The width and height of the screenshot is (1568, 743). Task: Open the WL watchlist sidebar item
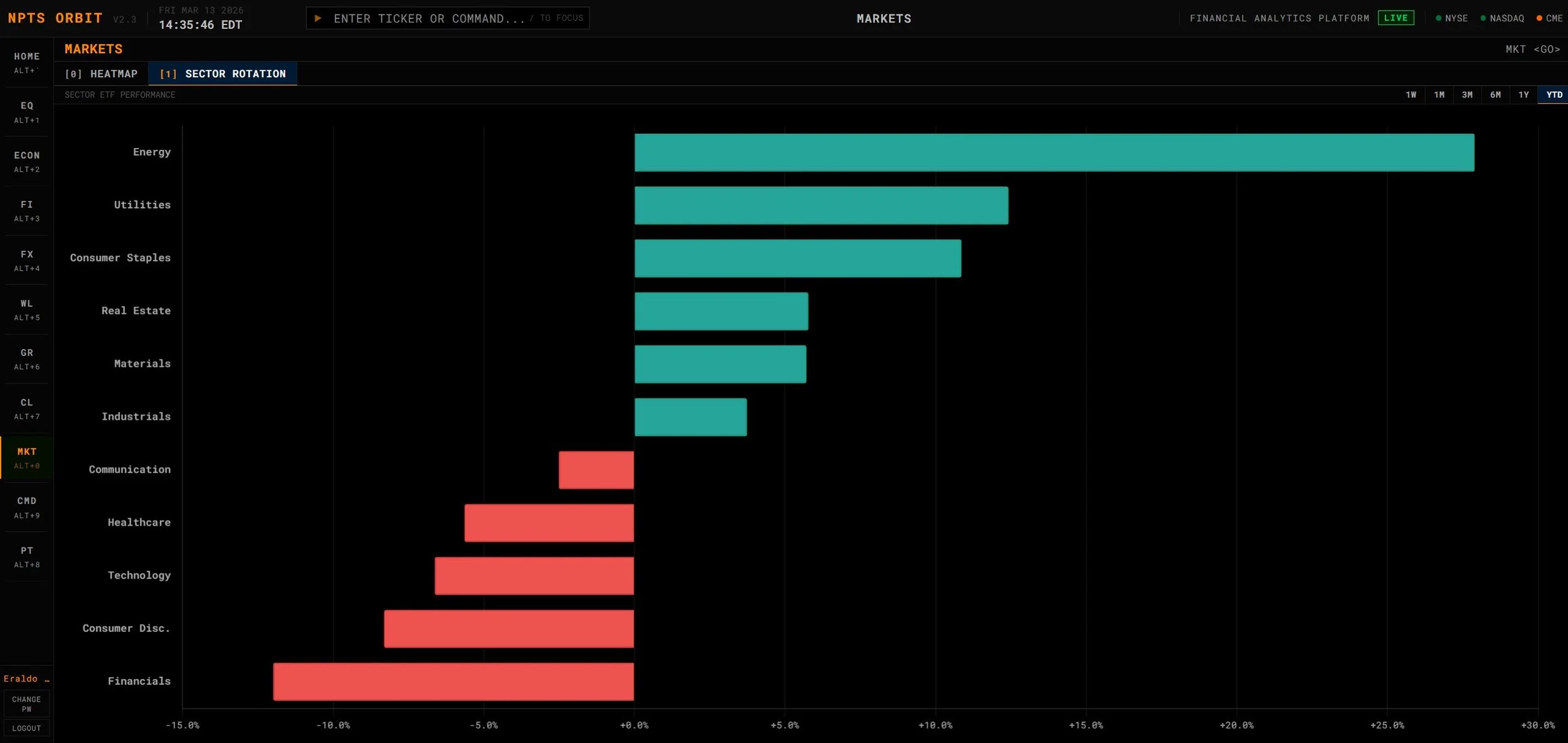tap(26, 309)
